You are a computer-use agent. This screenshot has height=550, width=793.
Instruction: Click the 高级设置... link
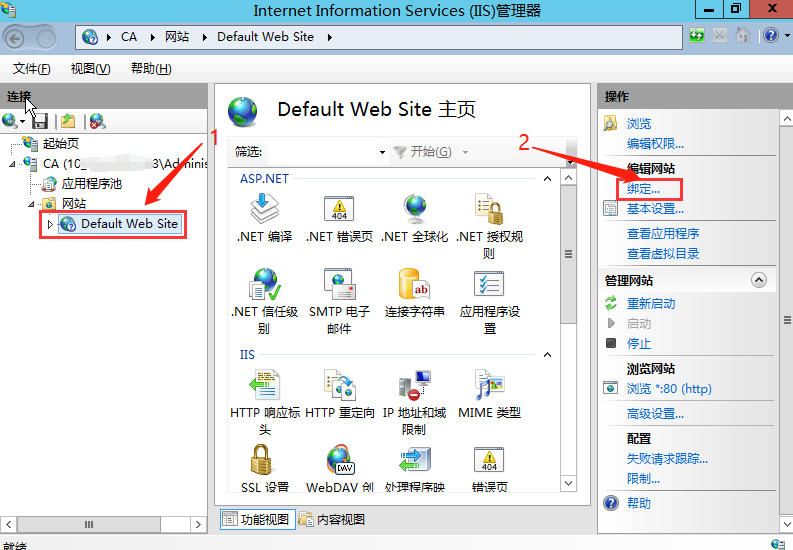point(655,414)
